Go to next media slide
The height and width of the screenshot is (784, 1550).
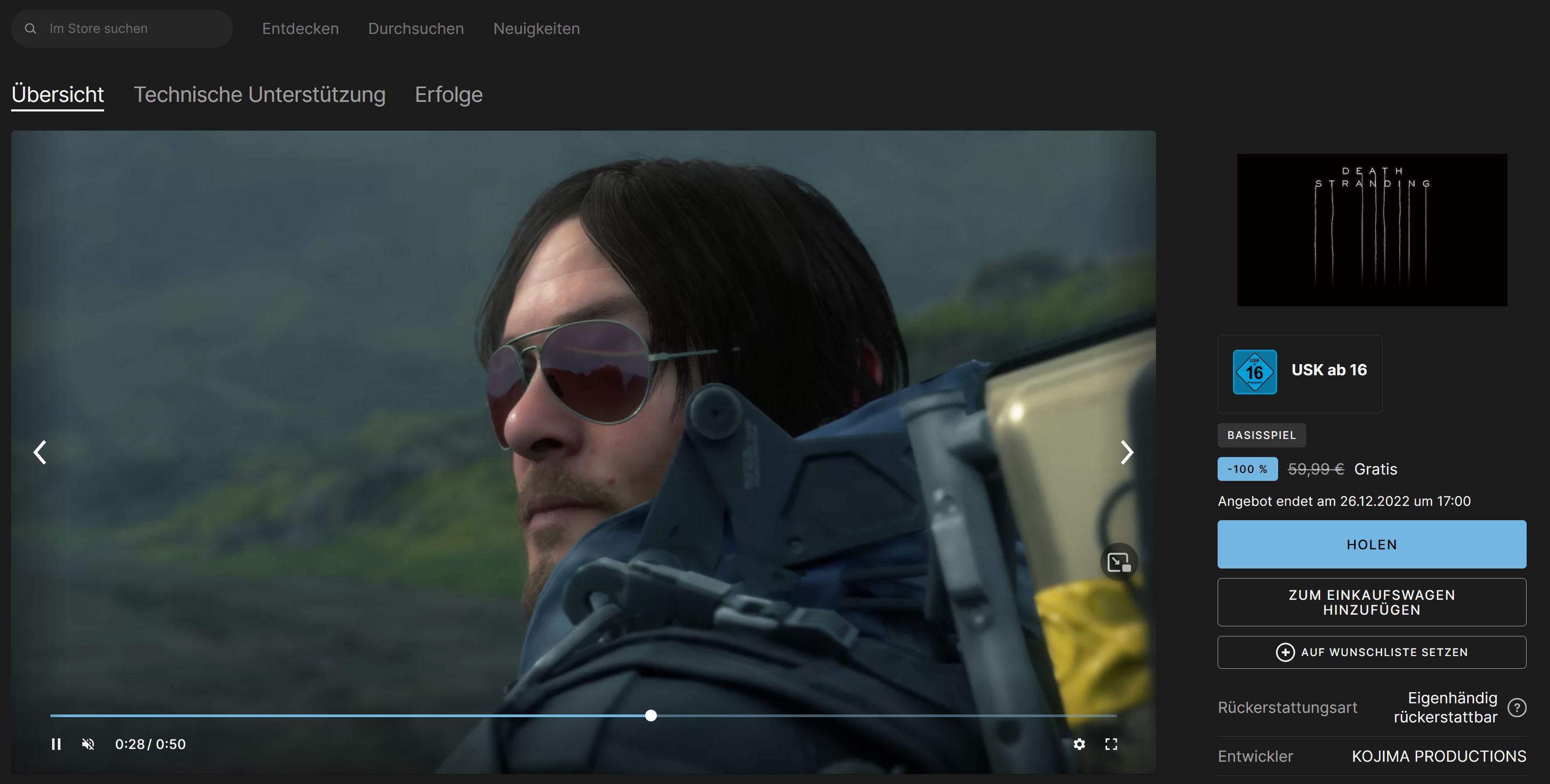(1126, 452)
